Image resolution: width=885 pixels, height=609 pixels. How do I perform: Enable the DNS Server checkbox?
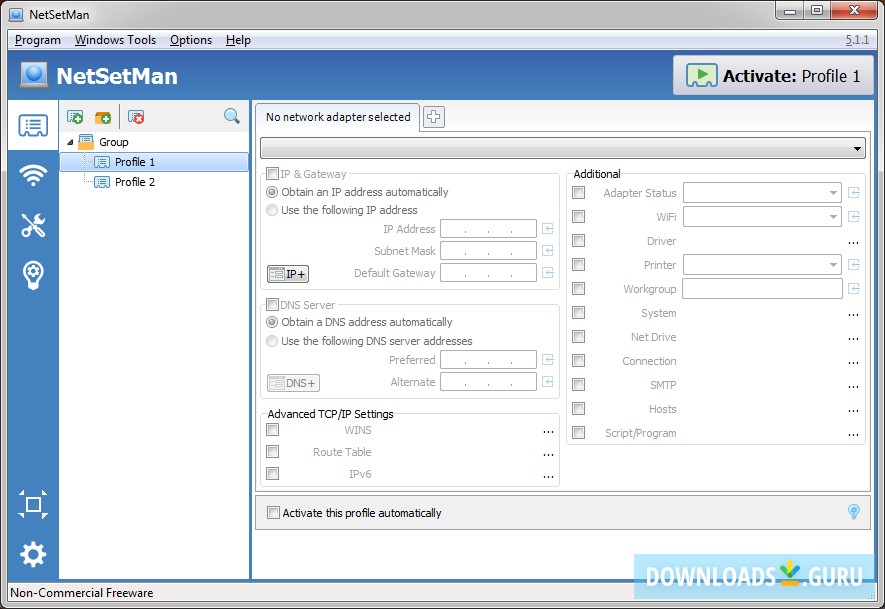(273, 305)
